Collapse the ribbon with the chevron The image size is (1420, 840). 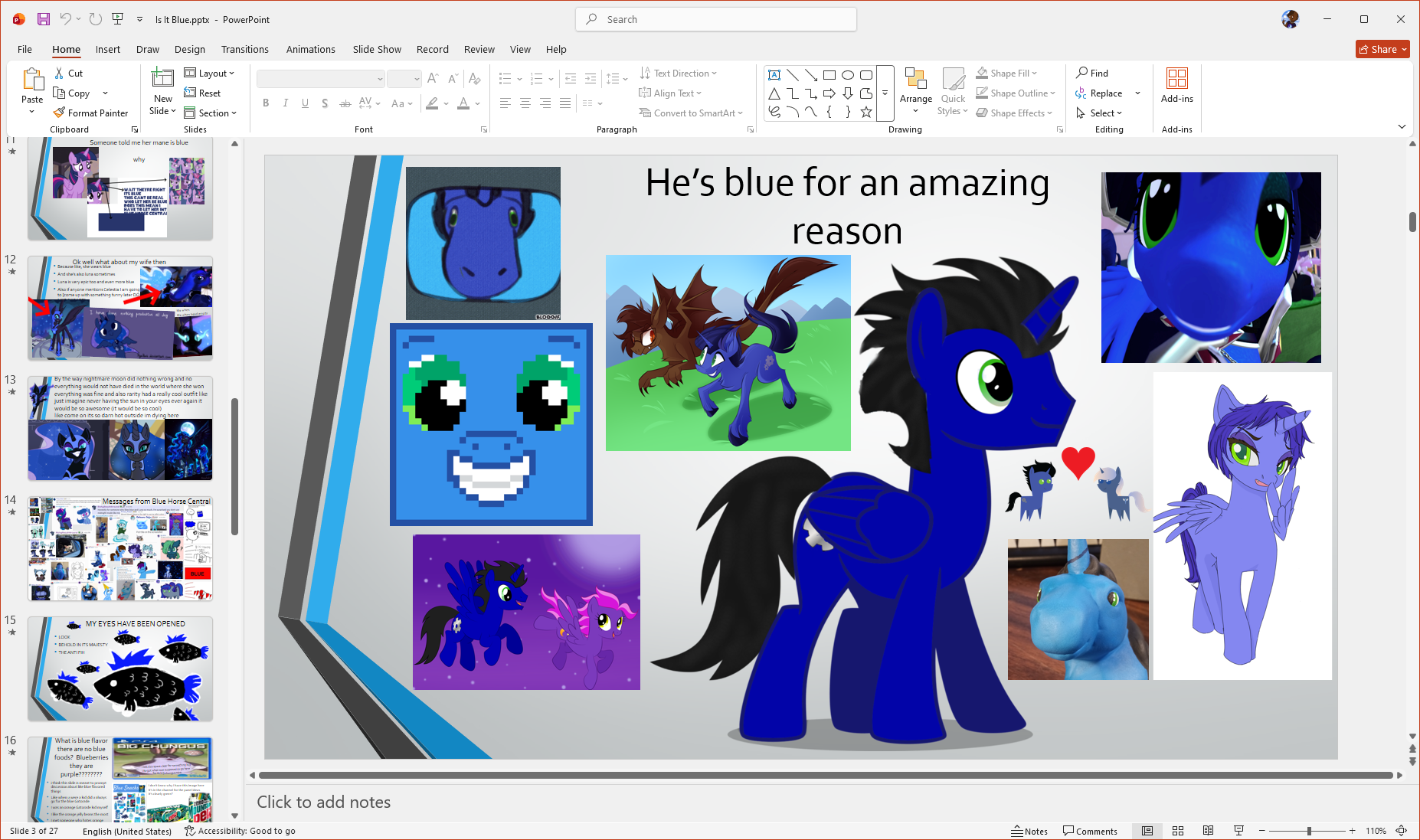1402,126
